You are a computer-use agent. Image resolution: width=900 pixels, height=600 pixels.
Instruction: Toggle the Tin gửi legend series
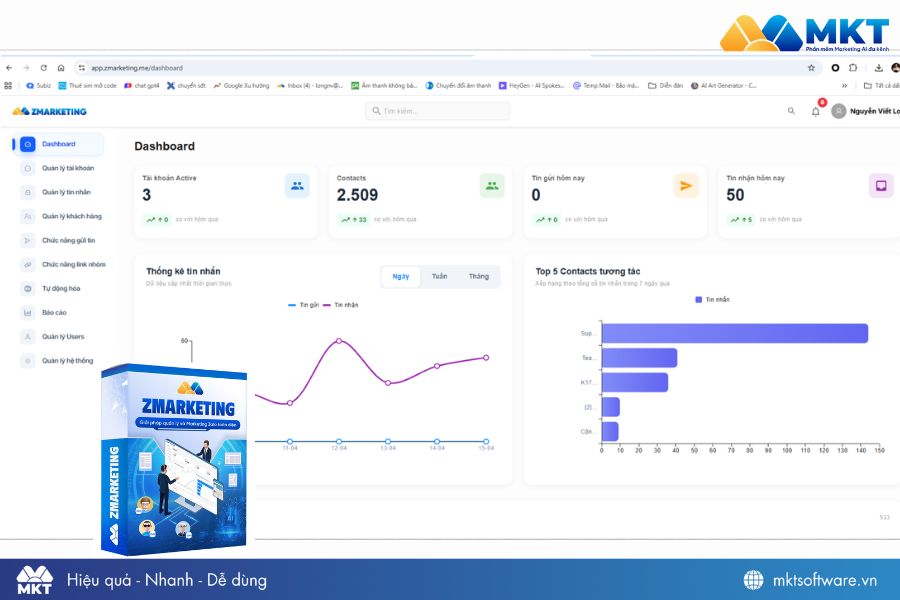[304, 305]
